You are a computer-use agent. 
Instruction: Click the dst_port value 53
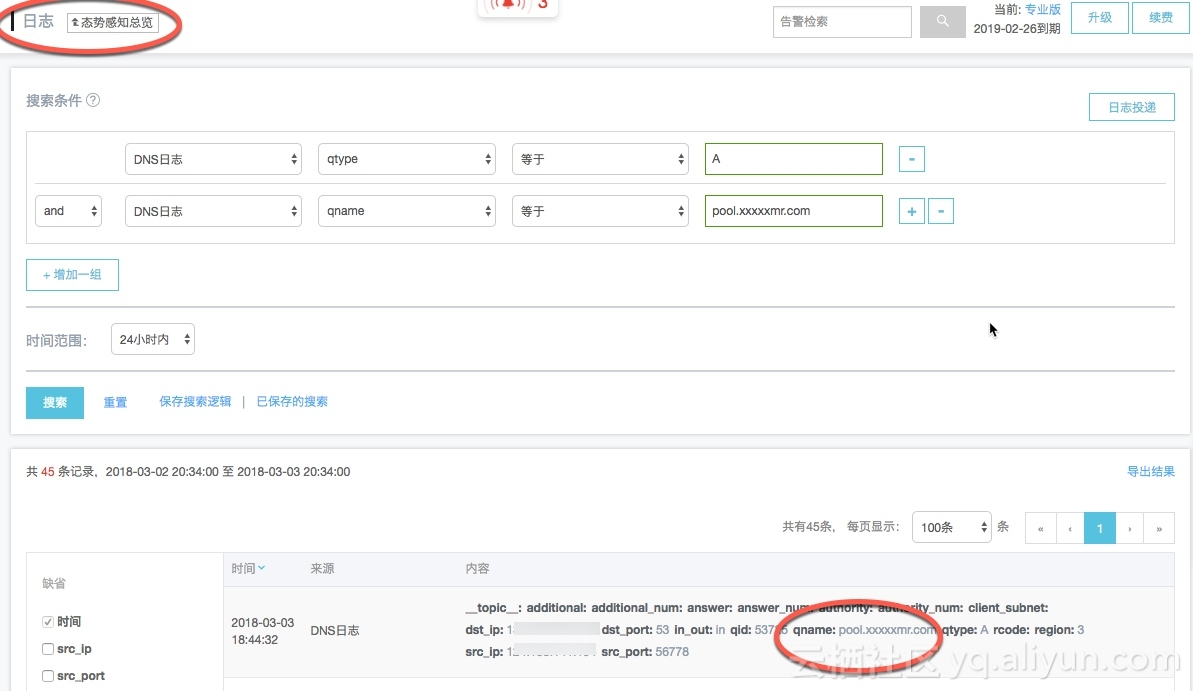663,630
